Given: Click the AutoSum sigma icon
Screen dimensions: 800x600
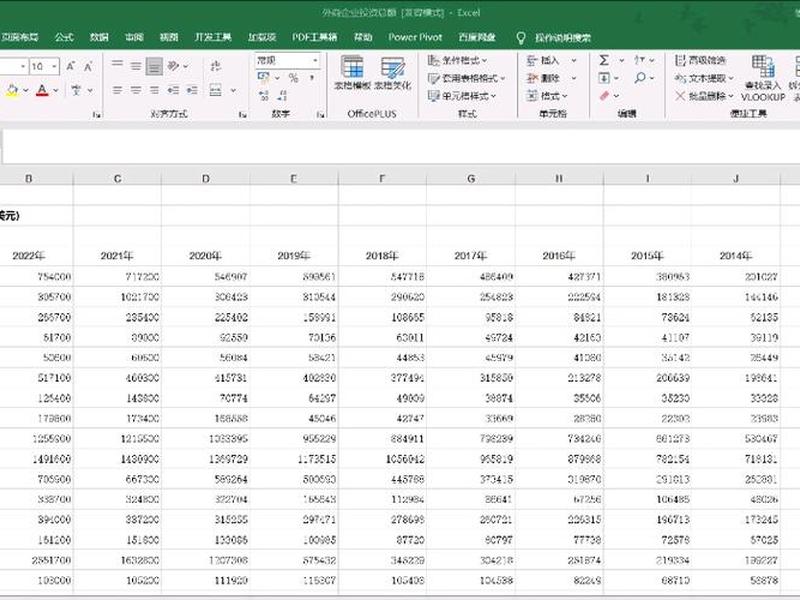Looking at the screenshot, I should click(604, 60).
